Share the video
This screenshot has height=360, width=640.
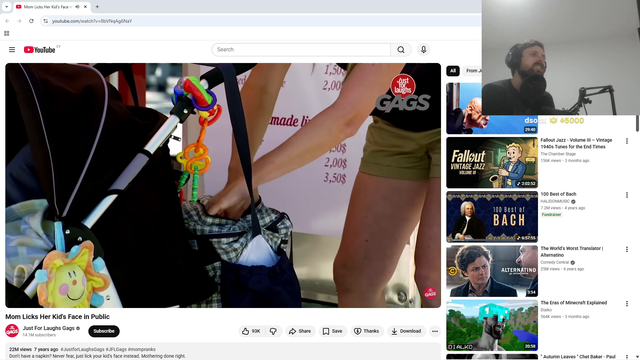[x=300, y=331]
